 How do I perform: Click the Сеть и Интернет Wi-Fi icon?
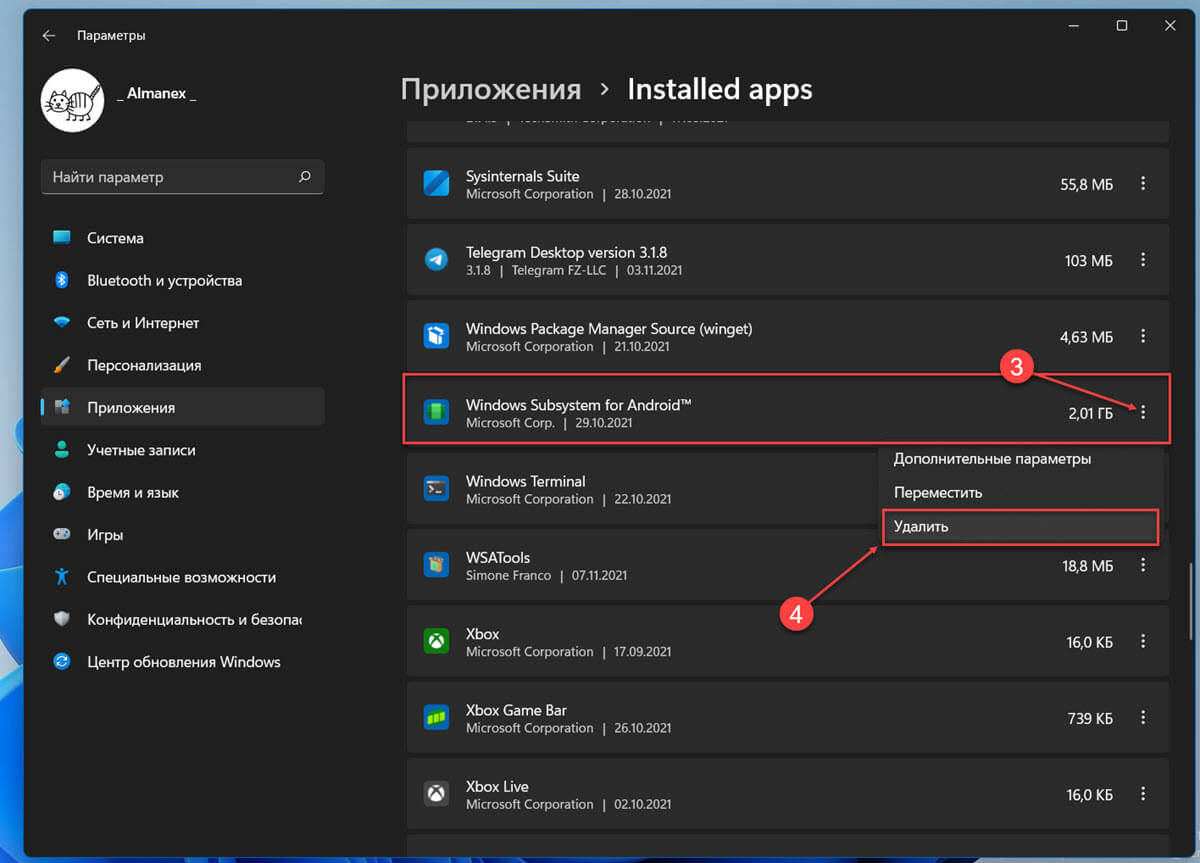(x=62, y=323)
